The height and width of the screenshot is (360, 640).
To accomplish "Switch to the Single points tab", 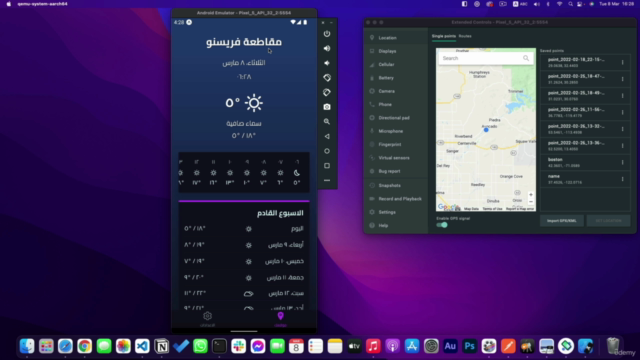I will click(x=444, y=36).
